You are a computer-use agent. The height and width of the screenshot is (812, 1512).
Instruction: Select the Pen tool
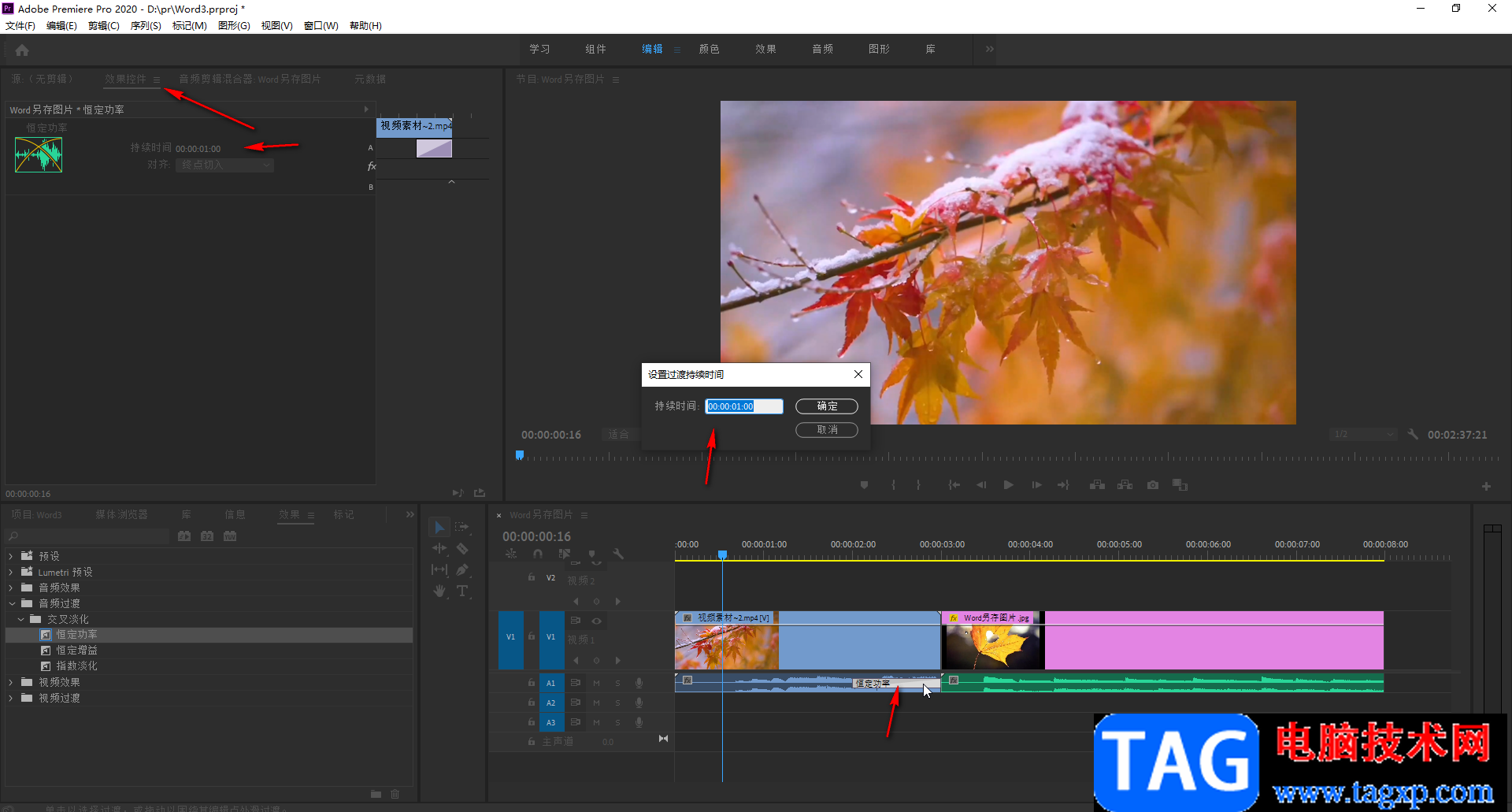point(462,569)
